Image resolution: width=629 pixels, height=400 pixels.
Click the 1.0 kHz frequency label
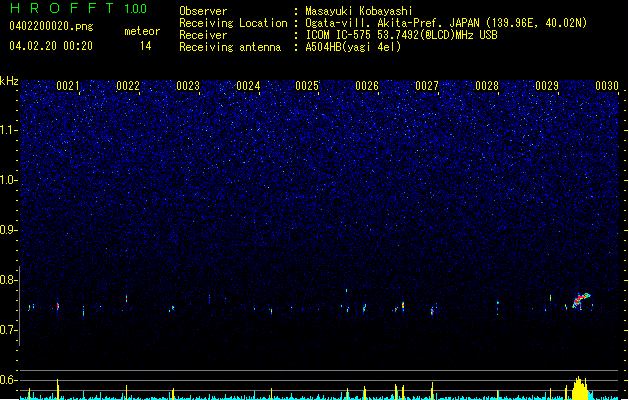pyautogui.click(x=9, y=180)
